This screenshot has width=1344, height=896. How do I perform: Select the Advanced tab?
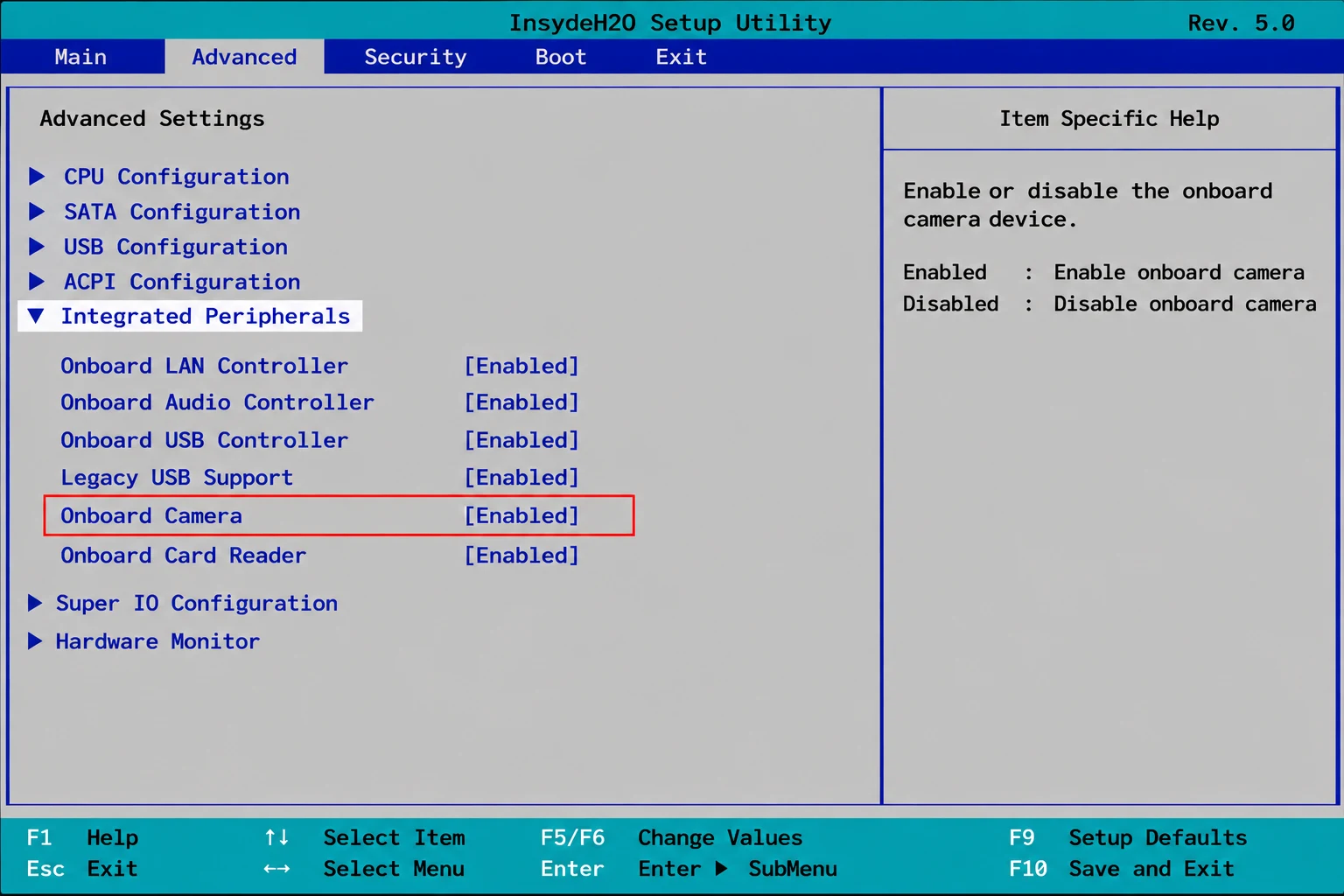[x=244, y=57]
